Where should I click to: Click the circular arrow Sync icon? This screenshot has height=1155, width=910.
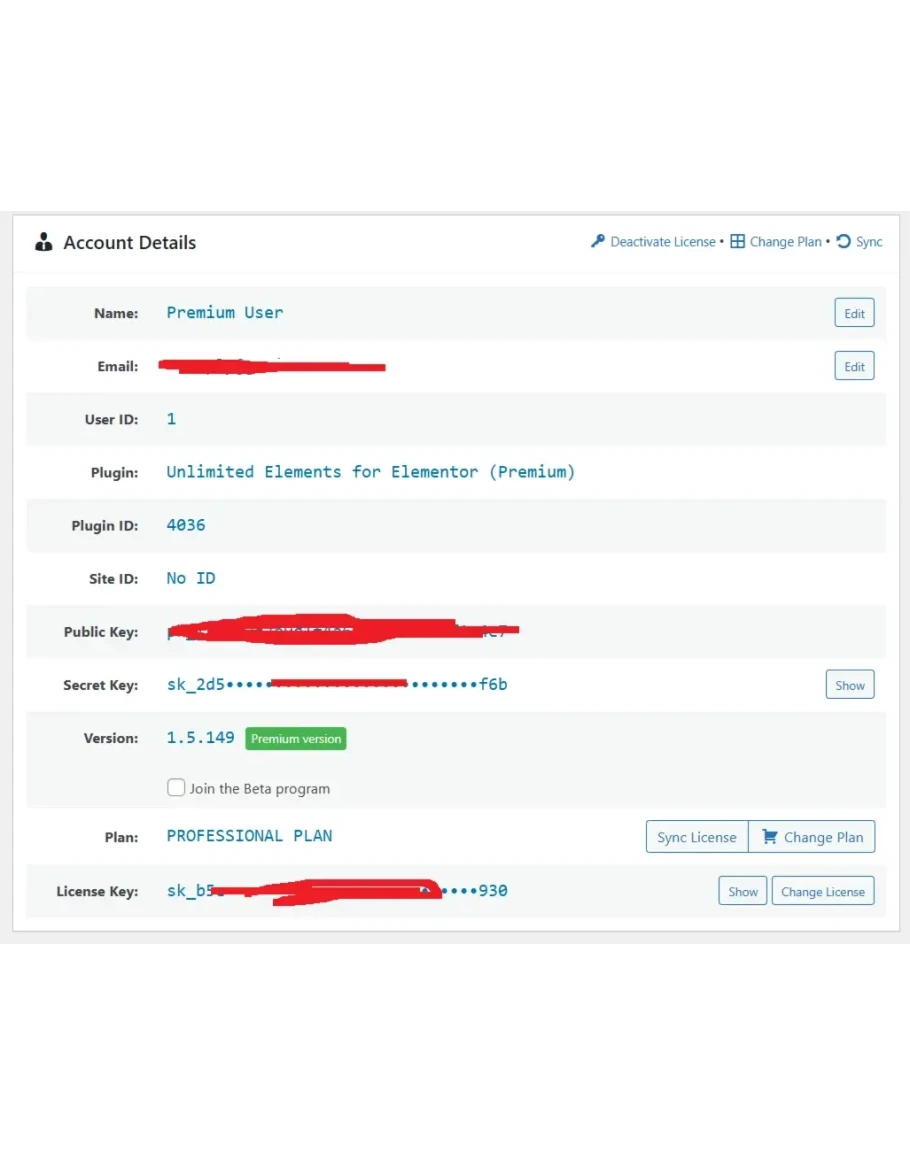[x=843, y=241]
